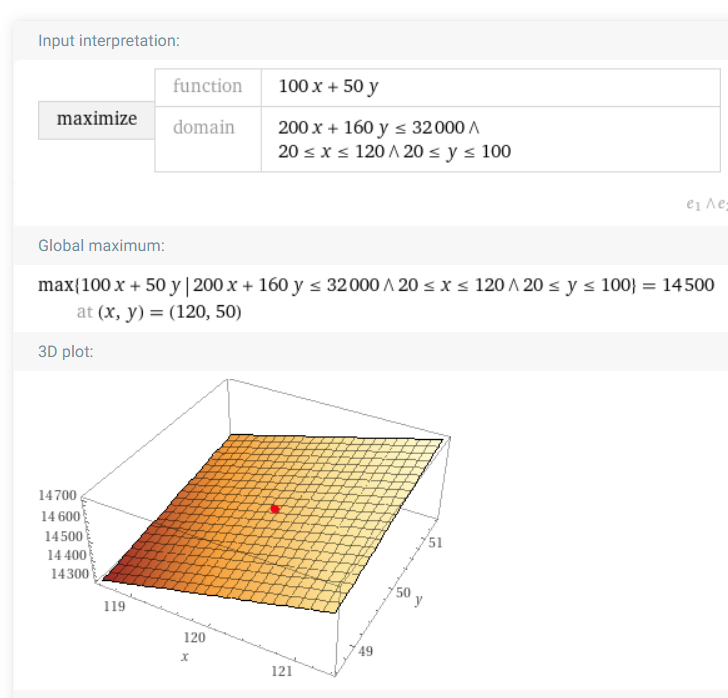The image size is (728, 698).
Task: Click the 14300 tick label on plot
Action: [70, 574]
